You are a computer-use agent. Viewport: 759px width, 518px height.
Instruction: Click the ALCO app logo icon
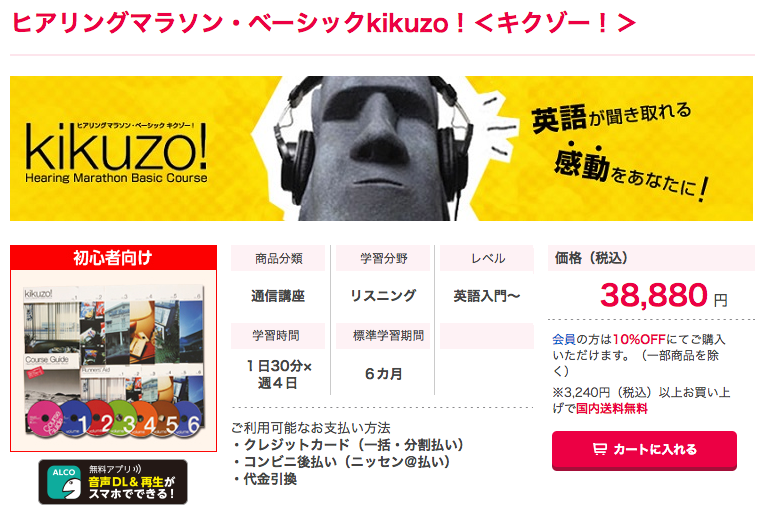click(x=64, y=482)
